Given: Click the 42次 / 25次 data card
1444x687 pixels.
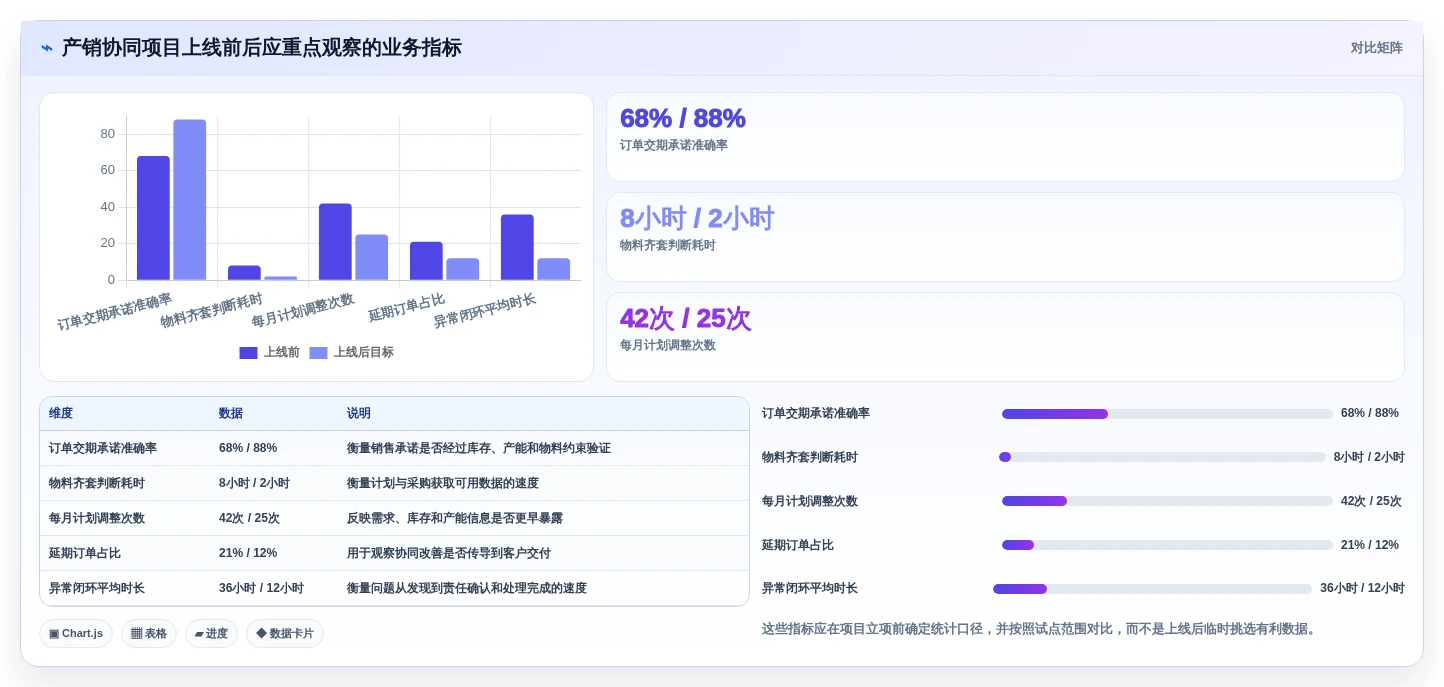Looking at the screenshot, I should pyautogui.click(x=1005, y=337).
